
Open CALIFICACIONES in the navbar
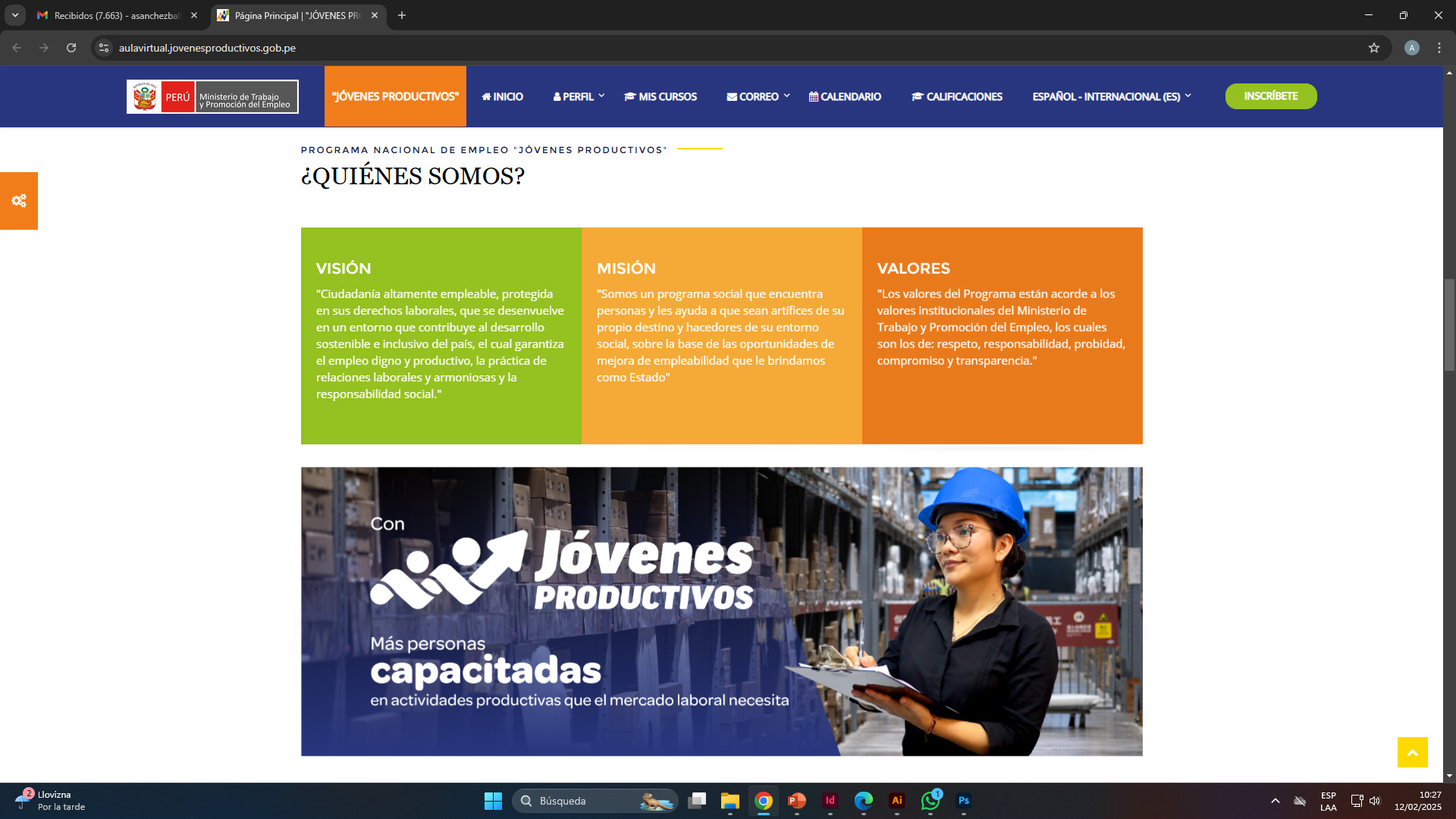tap(957, 96)
